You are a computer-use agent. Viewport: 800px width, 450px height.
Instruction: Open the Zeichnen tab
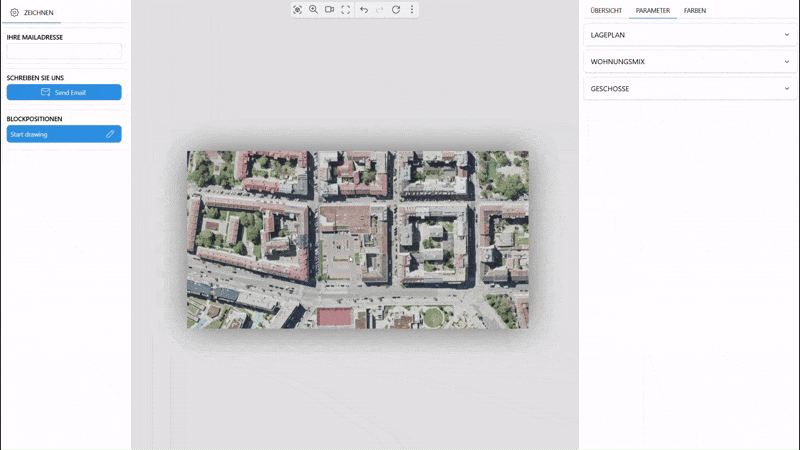click(x=32, y=12)
